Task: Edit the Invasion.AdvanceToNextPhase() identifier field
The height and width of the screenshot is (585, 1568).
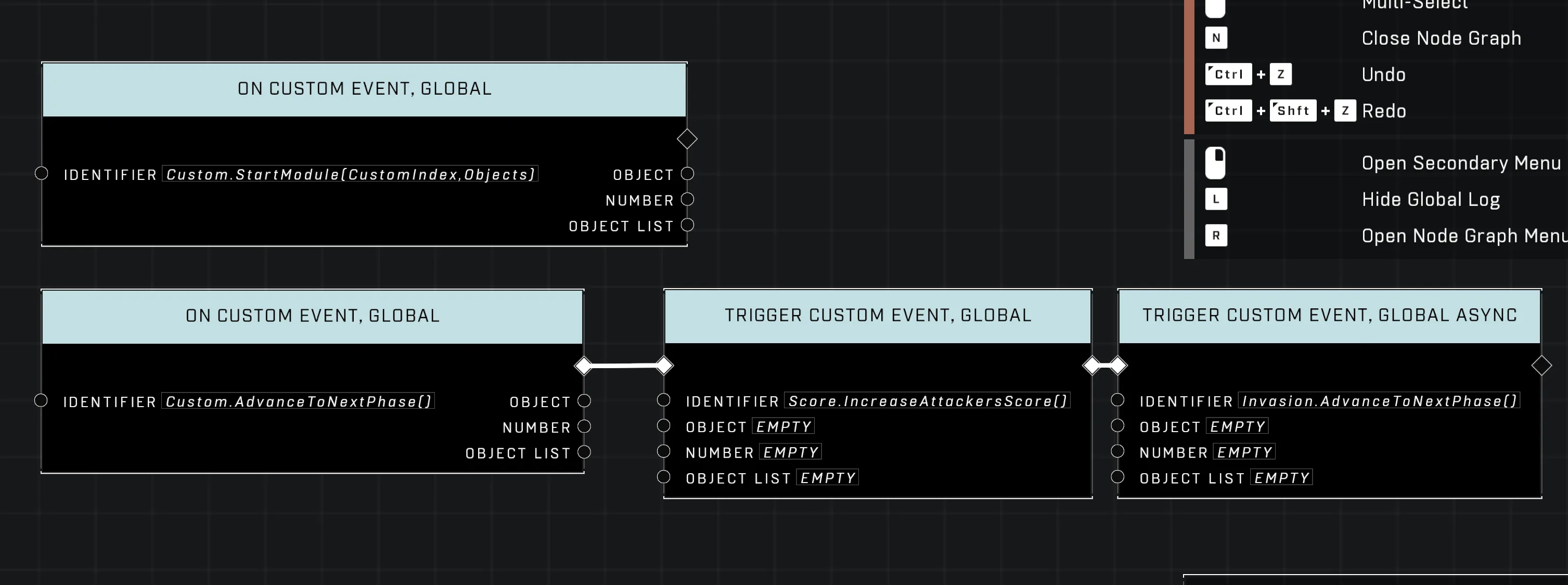Action: click(x=1379, y=401)
